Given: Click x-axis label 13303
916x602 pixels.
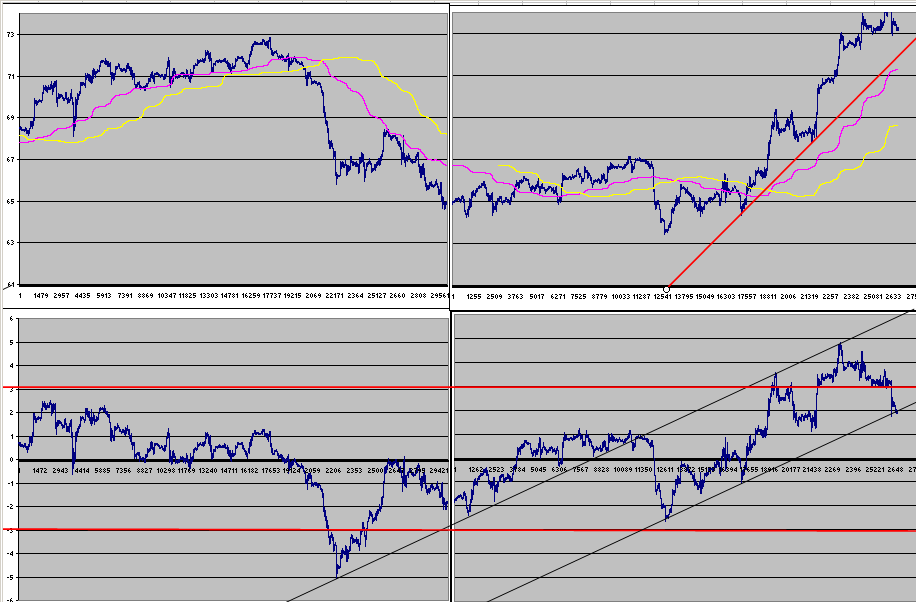Looking at the screenshot, I should 209,296.
